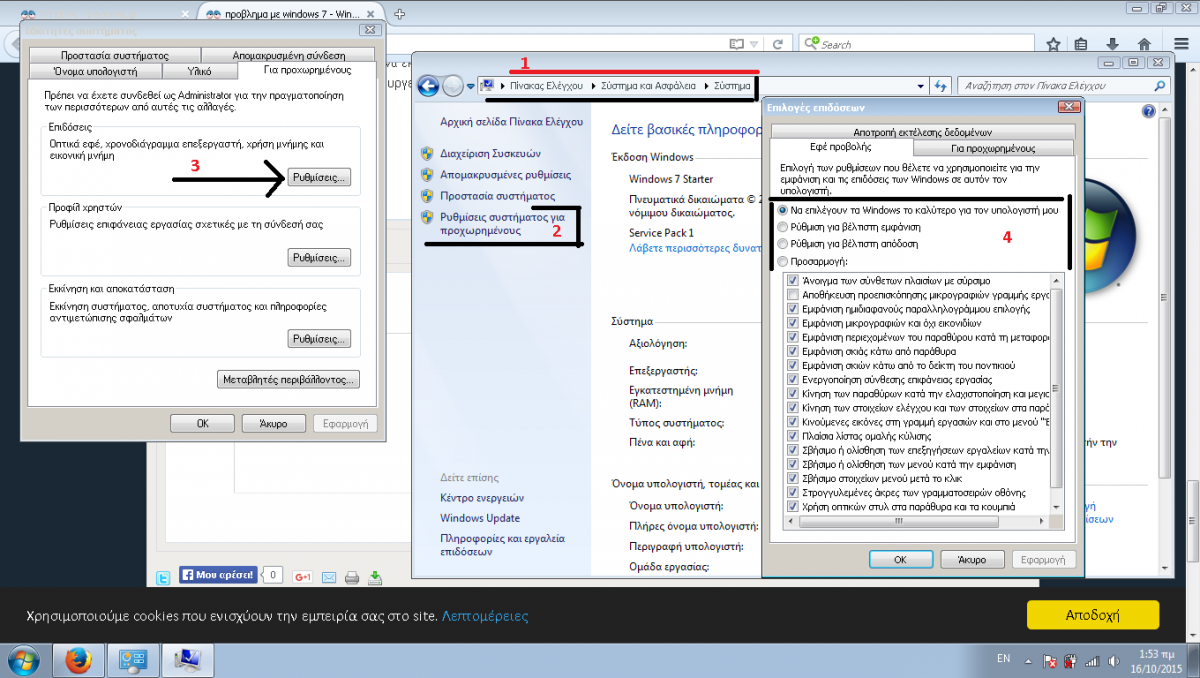This screenshot has width=1200, height=678.
Task: Open a new Firefox tab with plus
Action: tap(400, 14)
